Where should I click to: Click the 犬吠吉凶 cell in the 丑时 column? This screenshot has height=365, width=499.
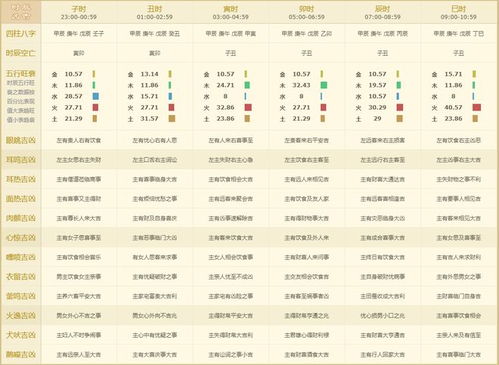click(x=155, y=335)
